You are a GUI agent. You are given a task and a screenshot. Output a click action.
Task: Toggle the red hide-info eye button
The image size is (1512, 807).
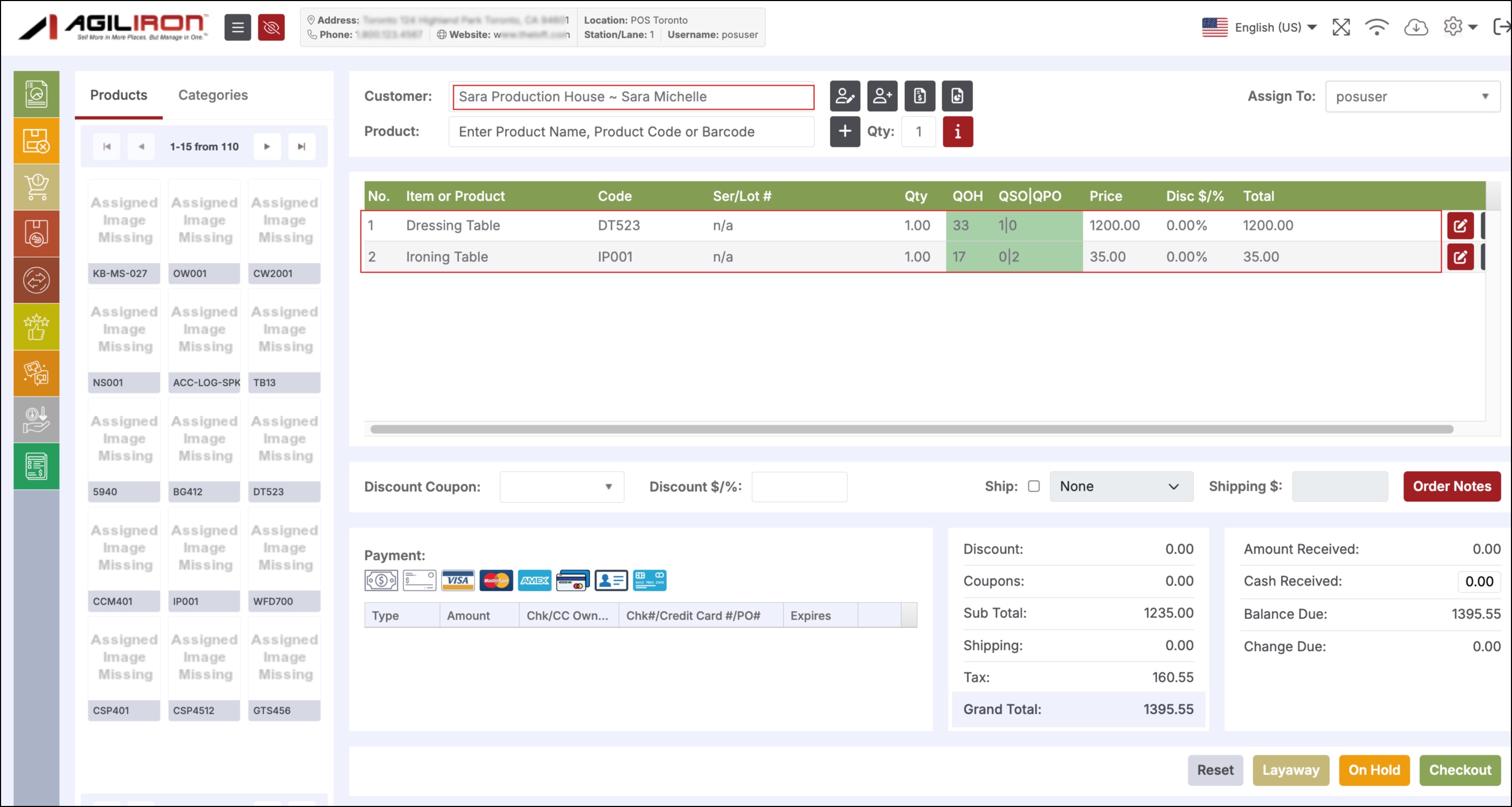pos(271,27)
